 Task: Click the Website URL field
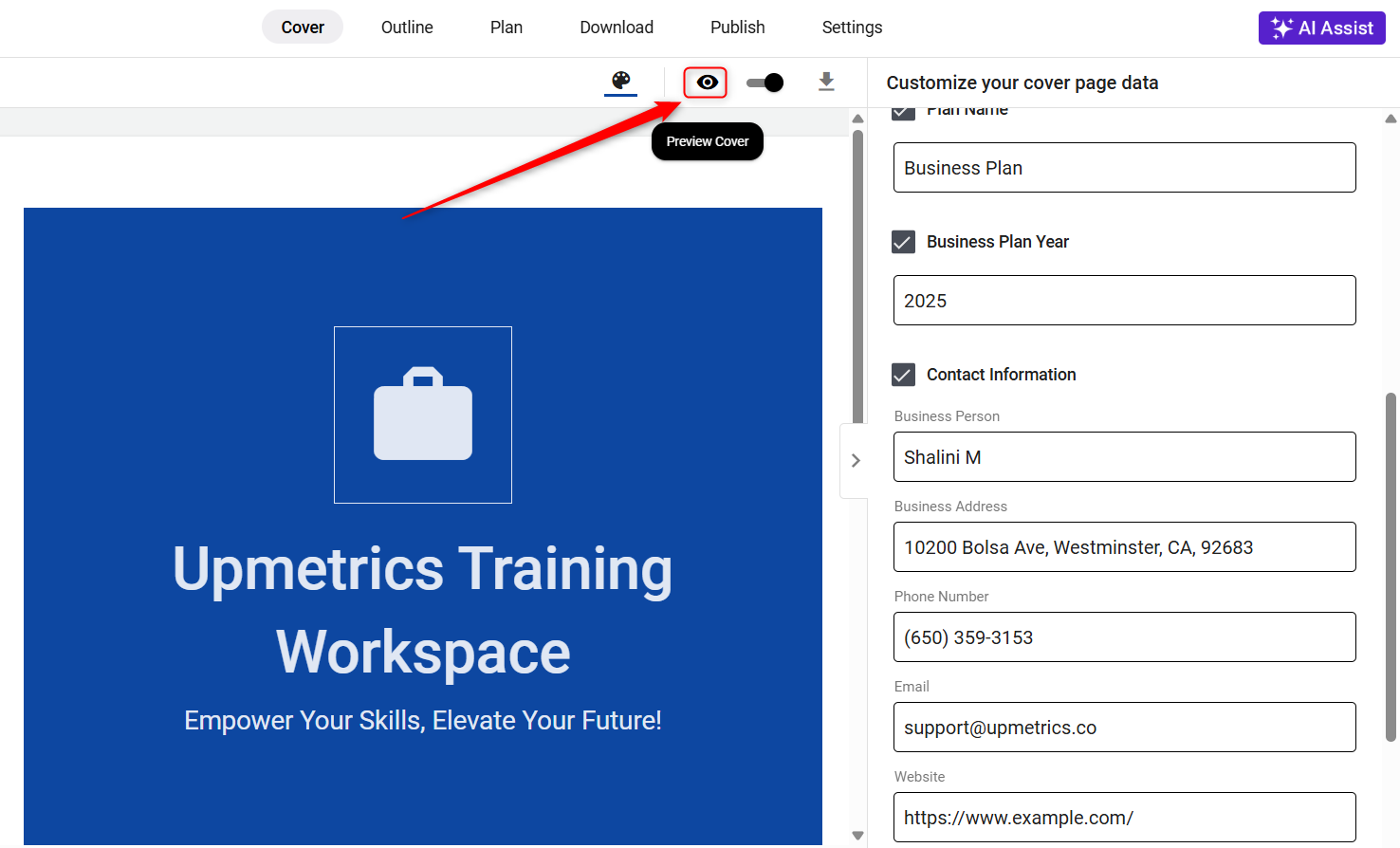tap(1124, 818)
